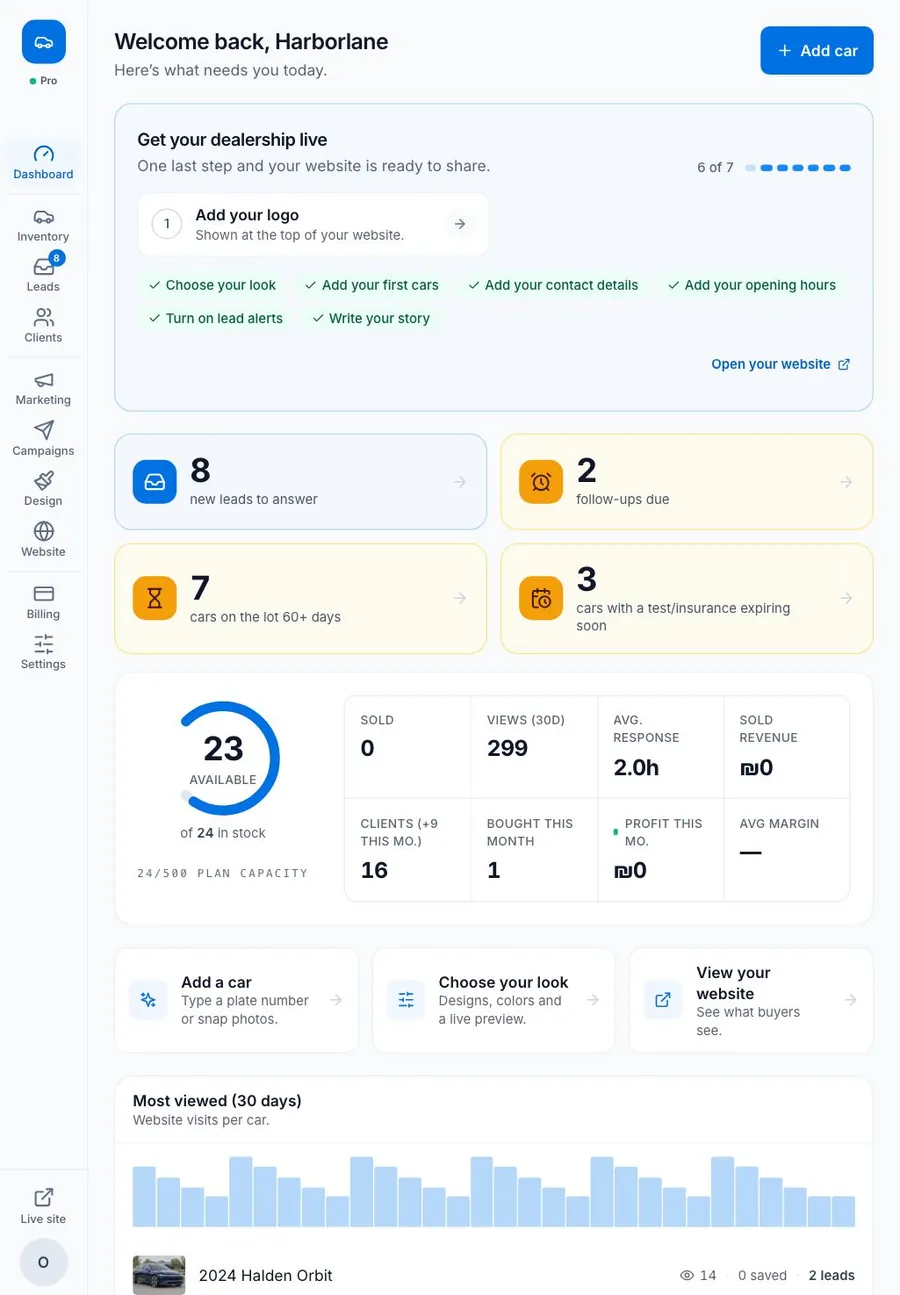Open the Billing card icon

coord(43,594)
